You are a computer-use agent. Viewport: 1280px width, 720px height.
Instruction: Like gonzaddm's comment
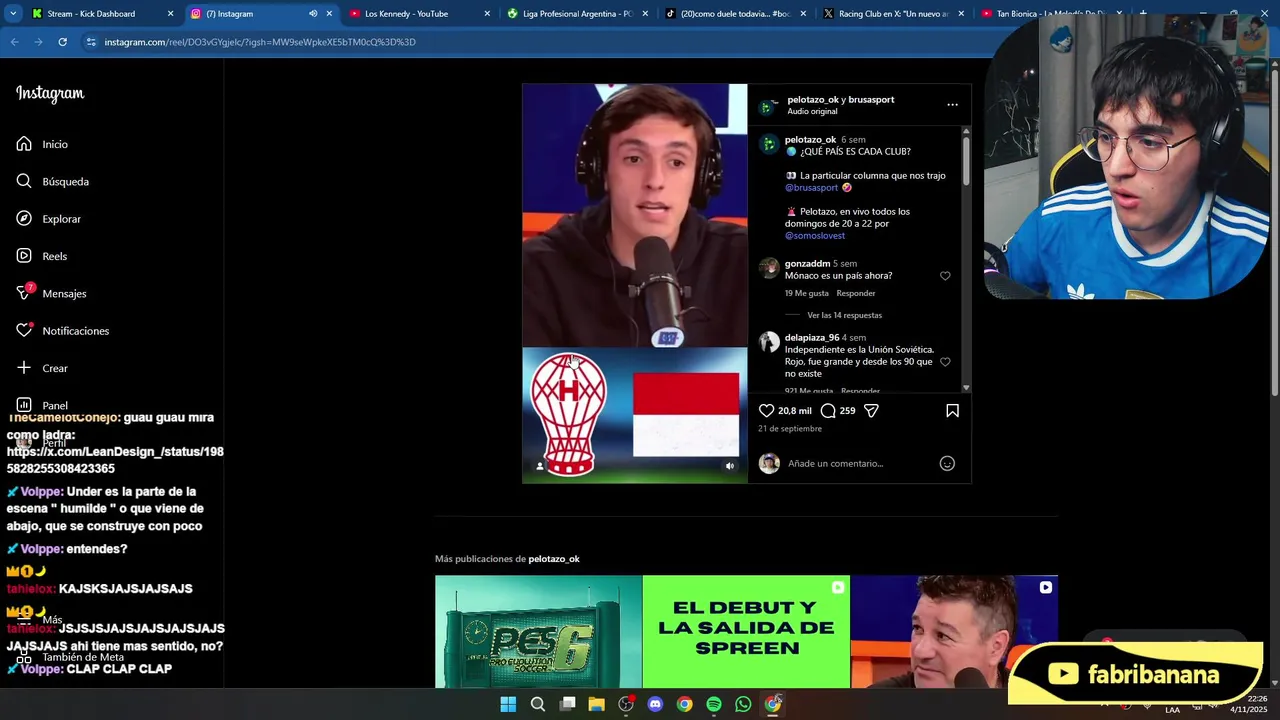pyautogui.click(x=945, y=276)
